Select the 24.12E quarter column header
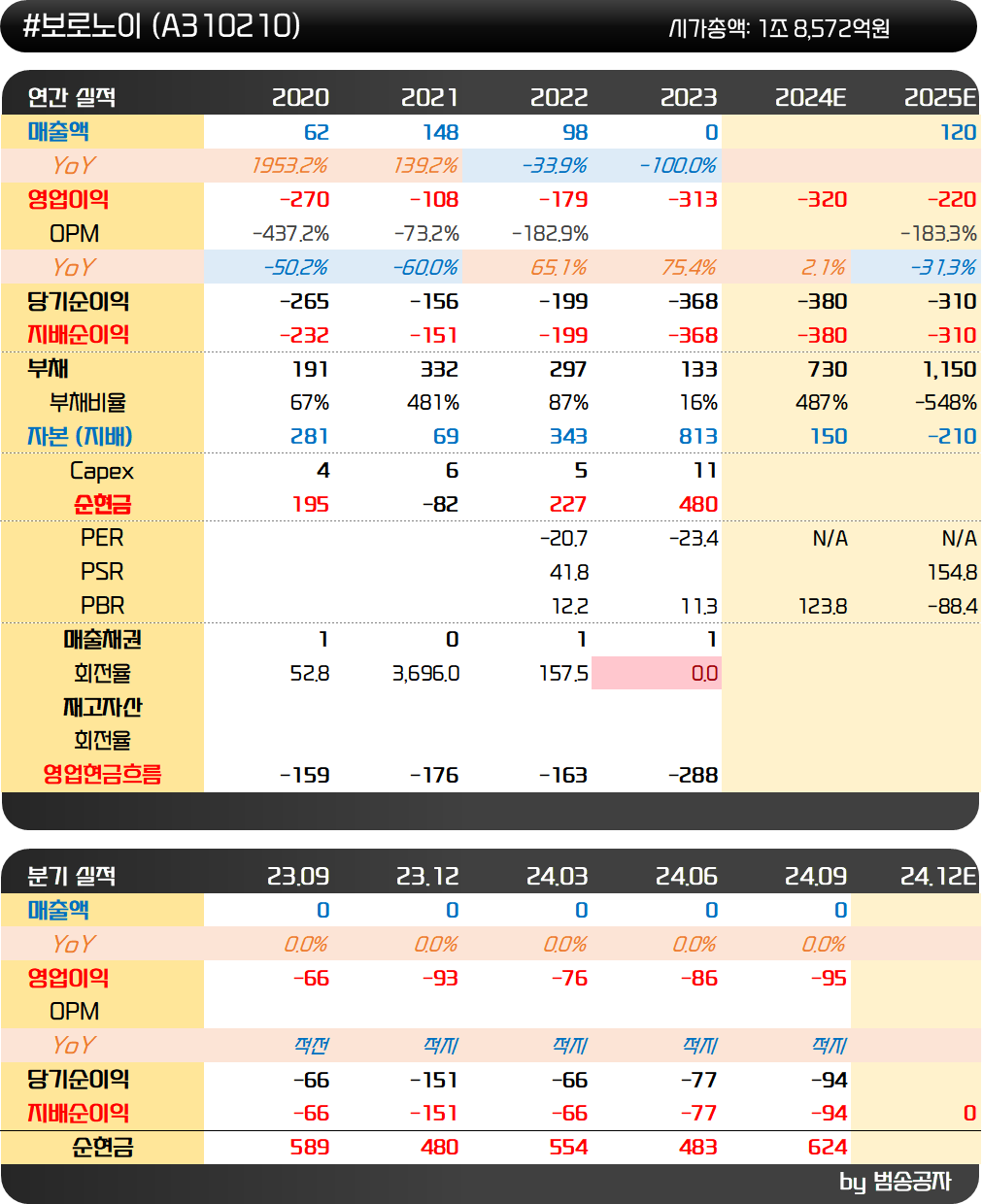 pos(937,876)
